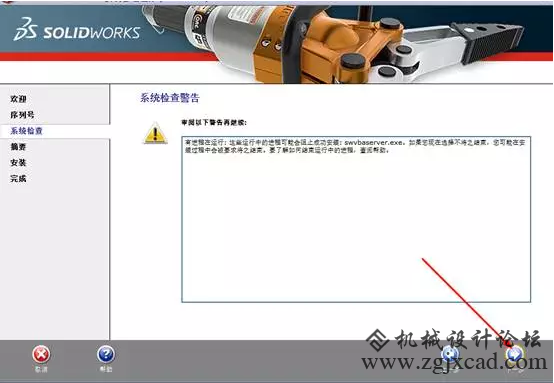Screen dimensions: 554x383
Task: Go back with the Previous arrow icon
Action: click(450, 354)
